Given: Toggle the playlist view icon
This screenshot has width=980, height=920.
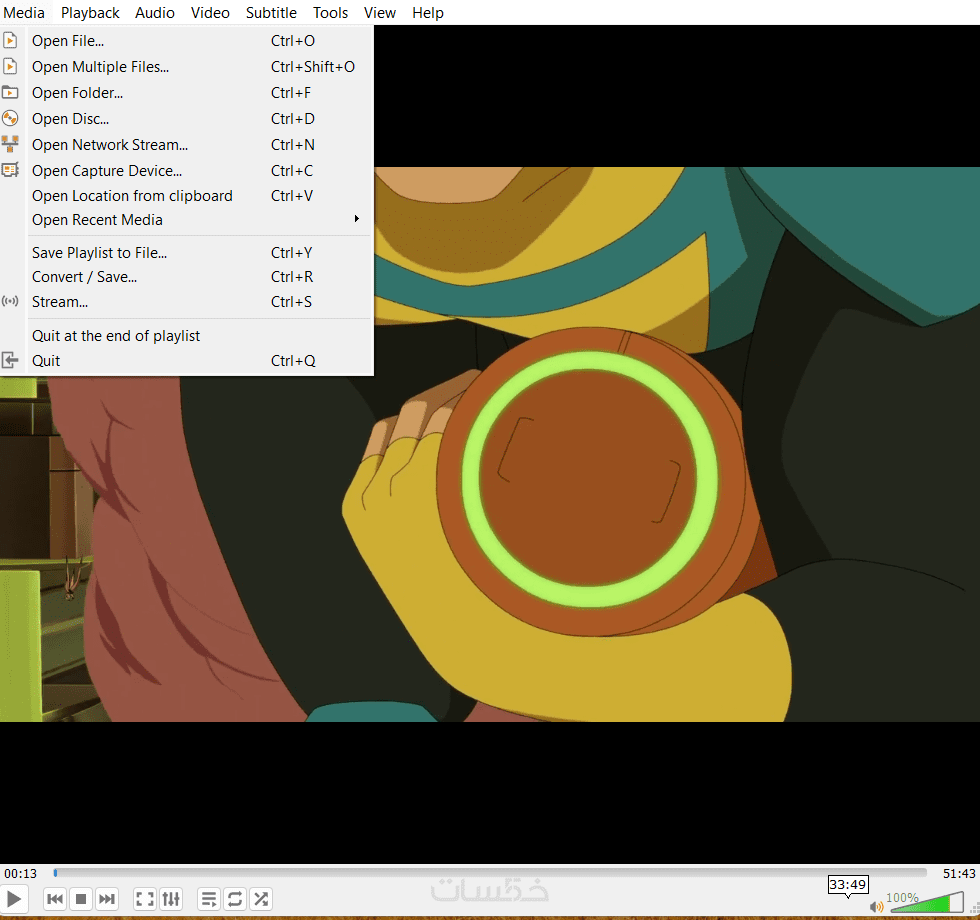Looking at the screenshot, I should tap(209, 899).
